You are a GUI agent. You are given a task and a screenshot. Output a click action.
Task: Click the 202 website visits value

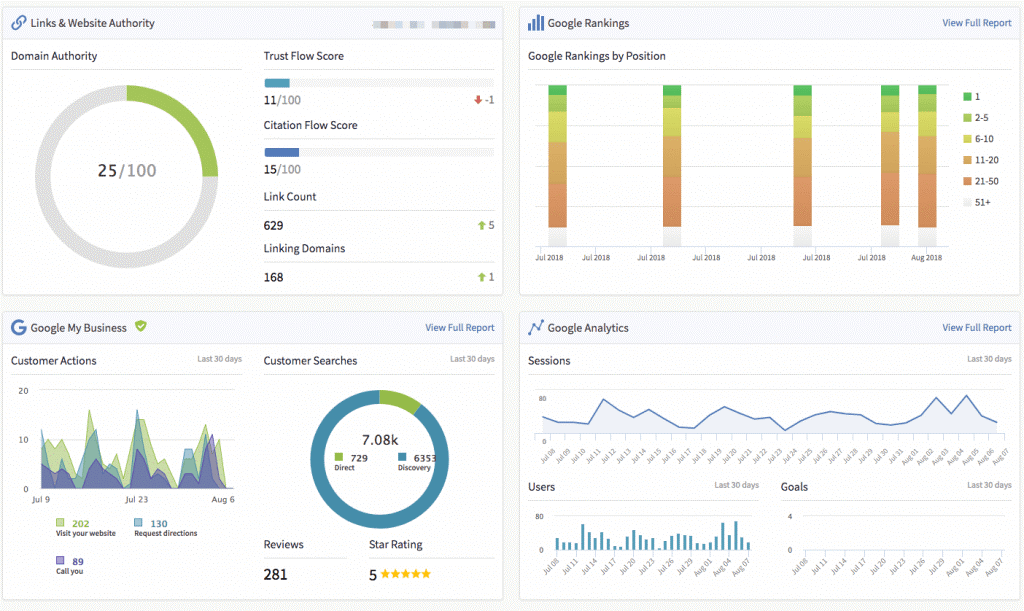[81, 524]
